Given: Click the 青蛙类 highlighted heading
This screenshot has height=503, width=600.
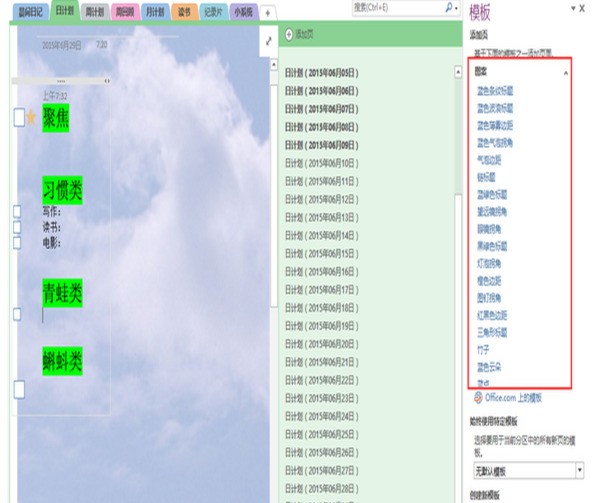Looking at the screenshot, I should pos(62,293).
